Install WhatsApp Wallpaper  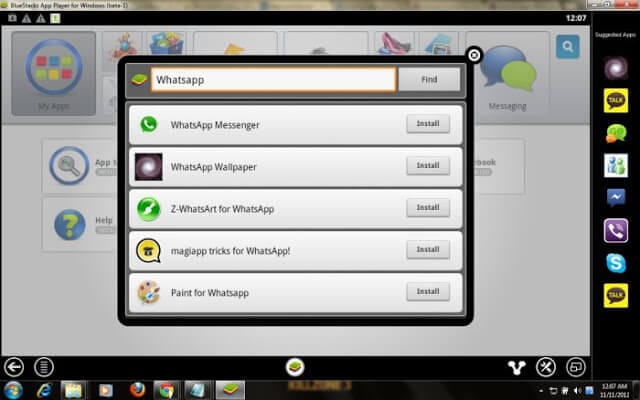(x=428, y=166)
